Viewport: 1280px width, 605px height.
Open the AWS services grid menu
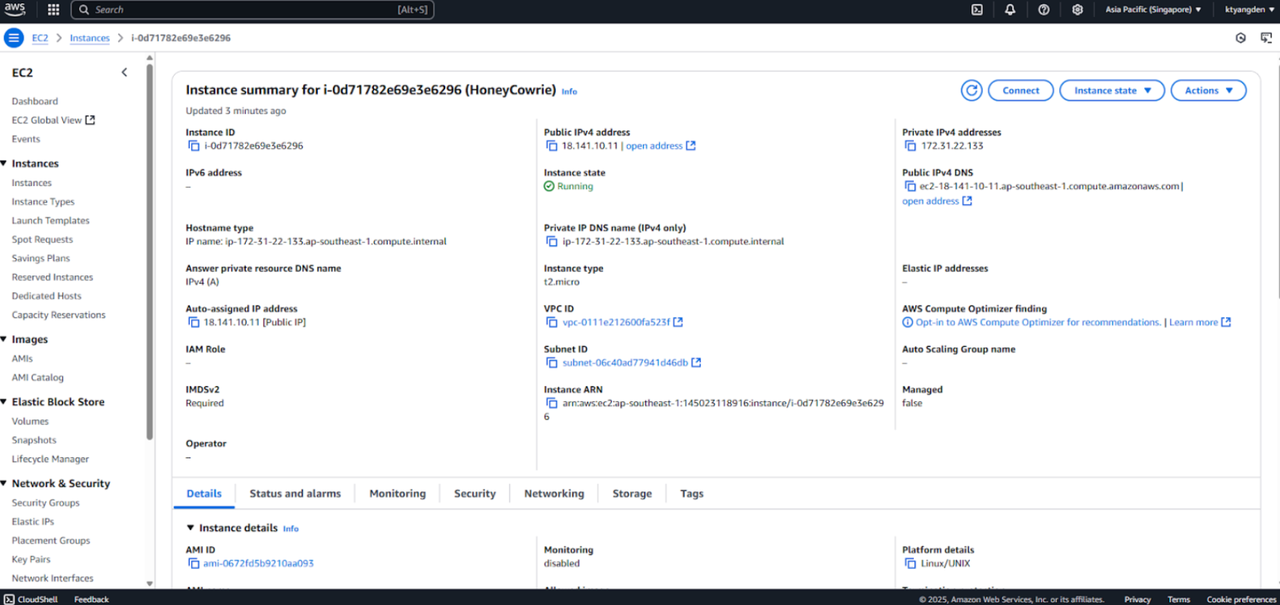[53, 10]
